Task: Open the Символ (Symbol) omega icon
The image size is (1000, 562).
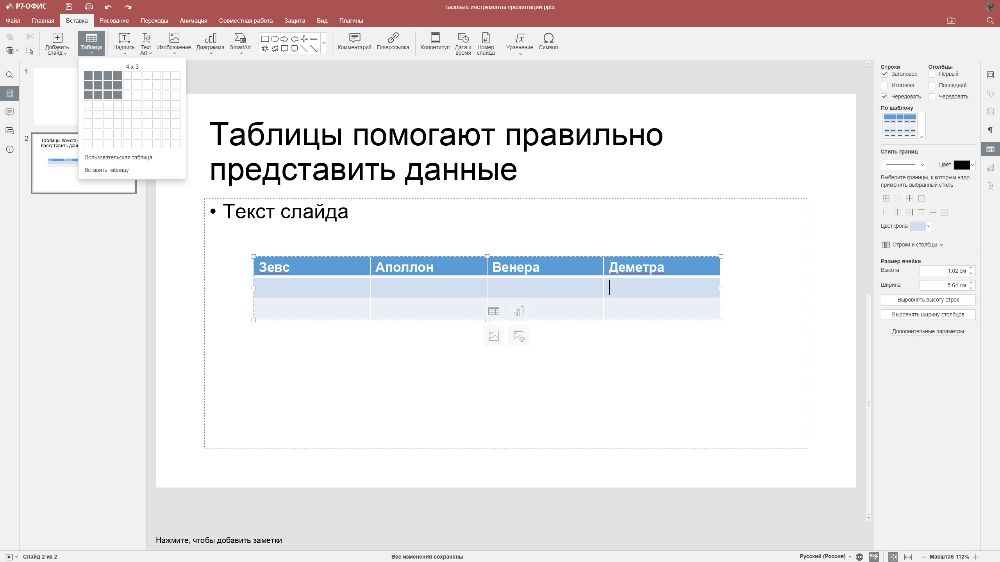Action: (548, 41)
